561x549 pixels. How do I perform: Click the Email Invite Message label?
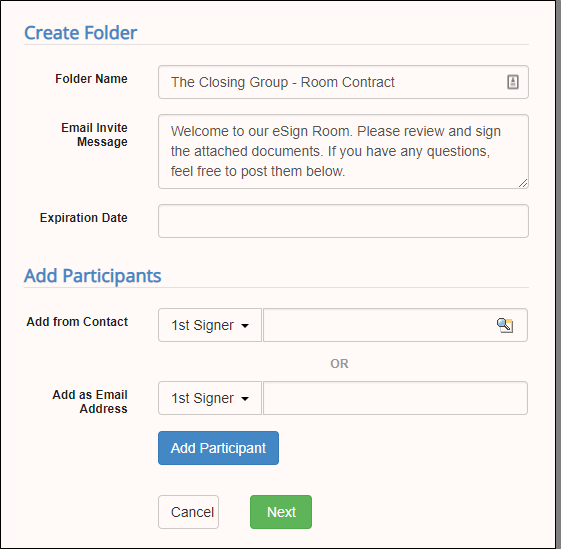click(x=94, y=135)
